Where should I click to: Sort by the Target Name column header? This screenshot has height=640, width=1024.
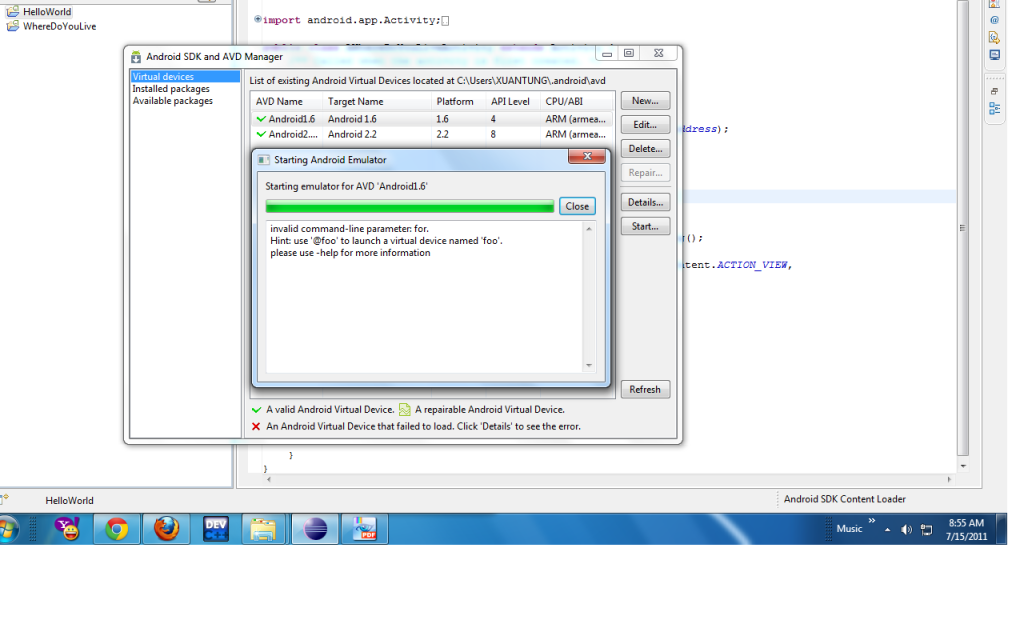(x=377, y=101)
